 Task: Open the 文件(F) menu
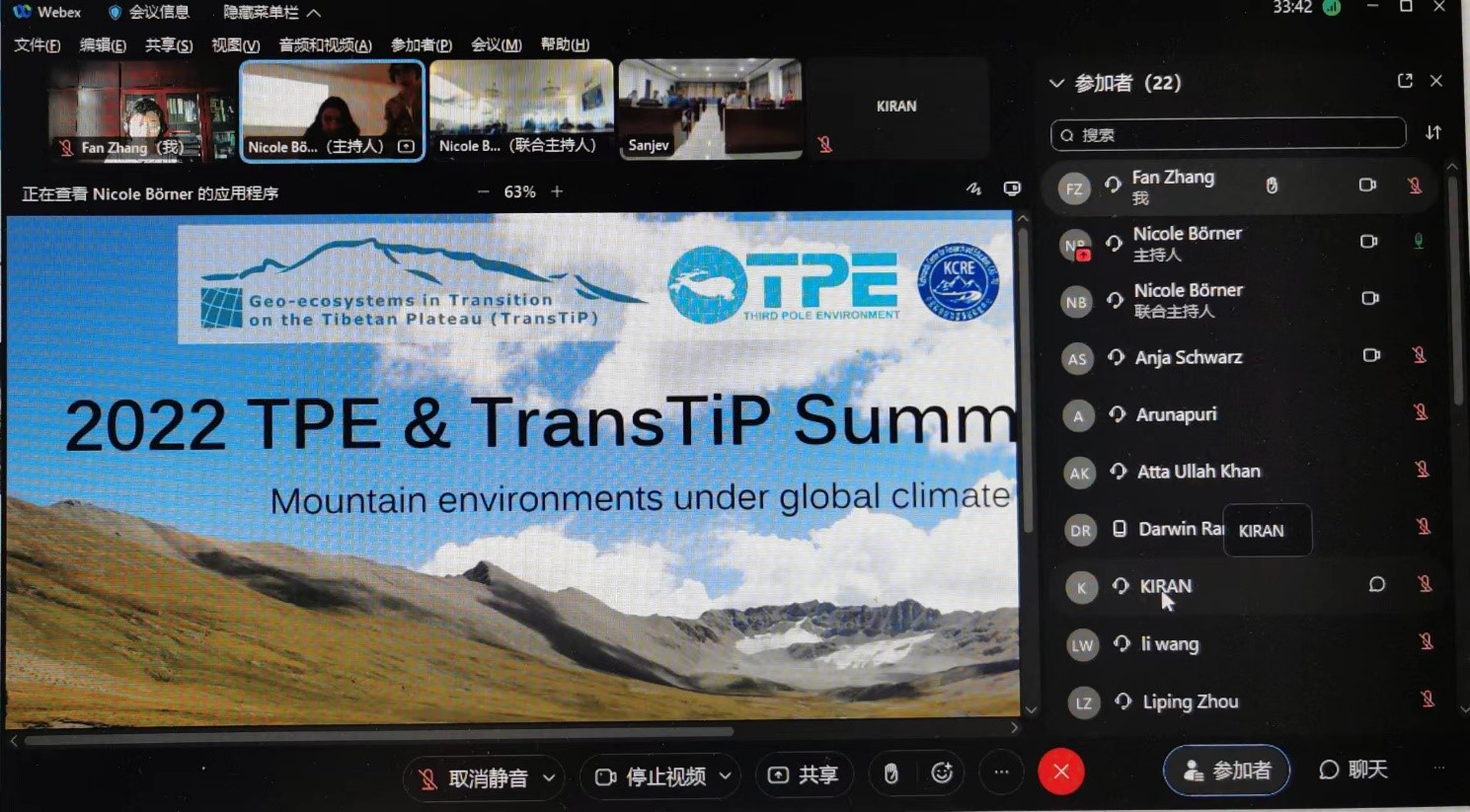click(37, 45)
